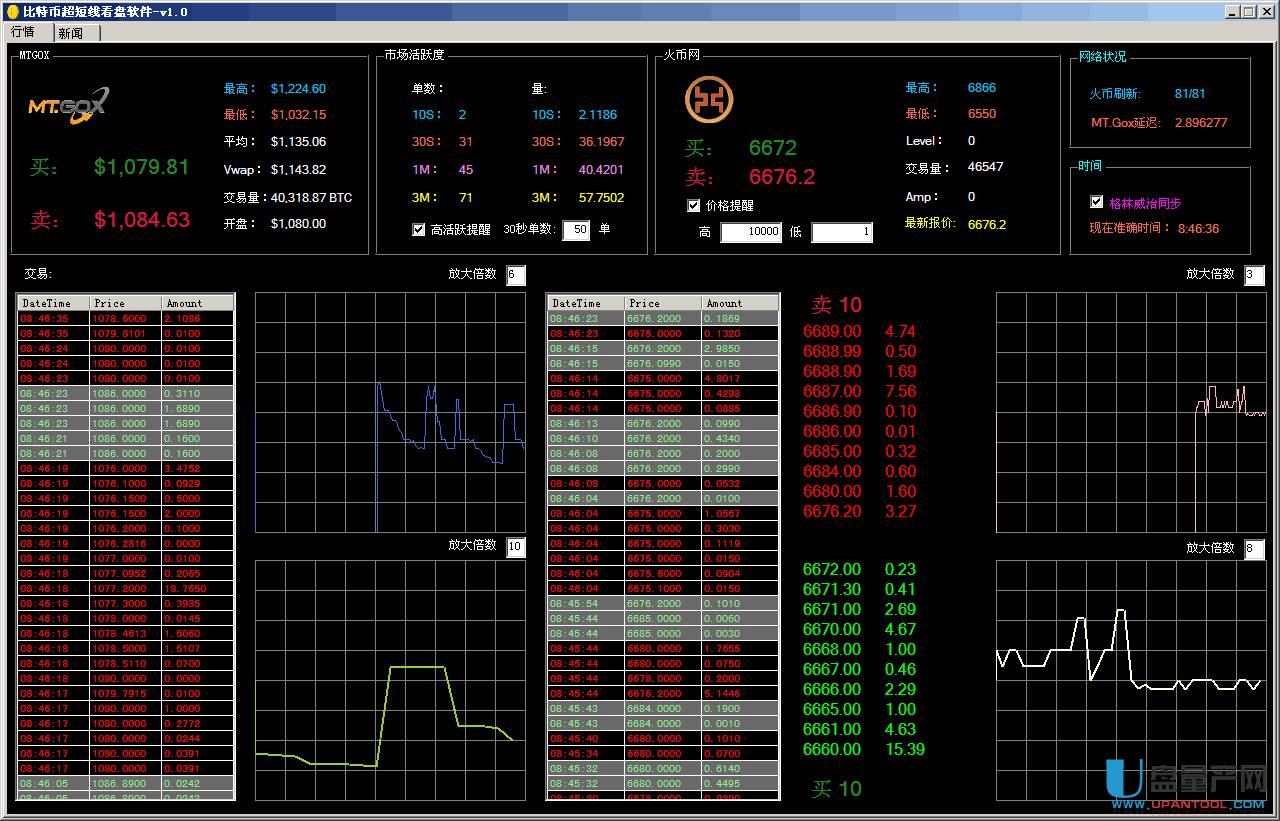
Task: Click Amount header in MTGOX trade table
Action: pos(197,303)
